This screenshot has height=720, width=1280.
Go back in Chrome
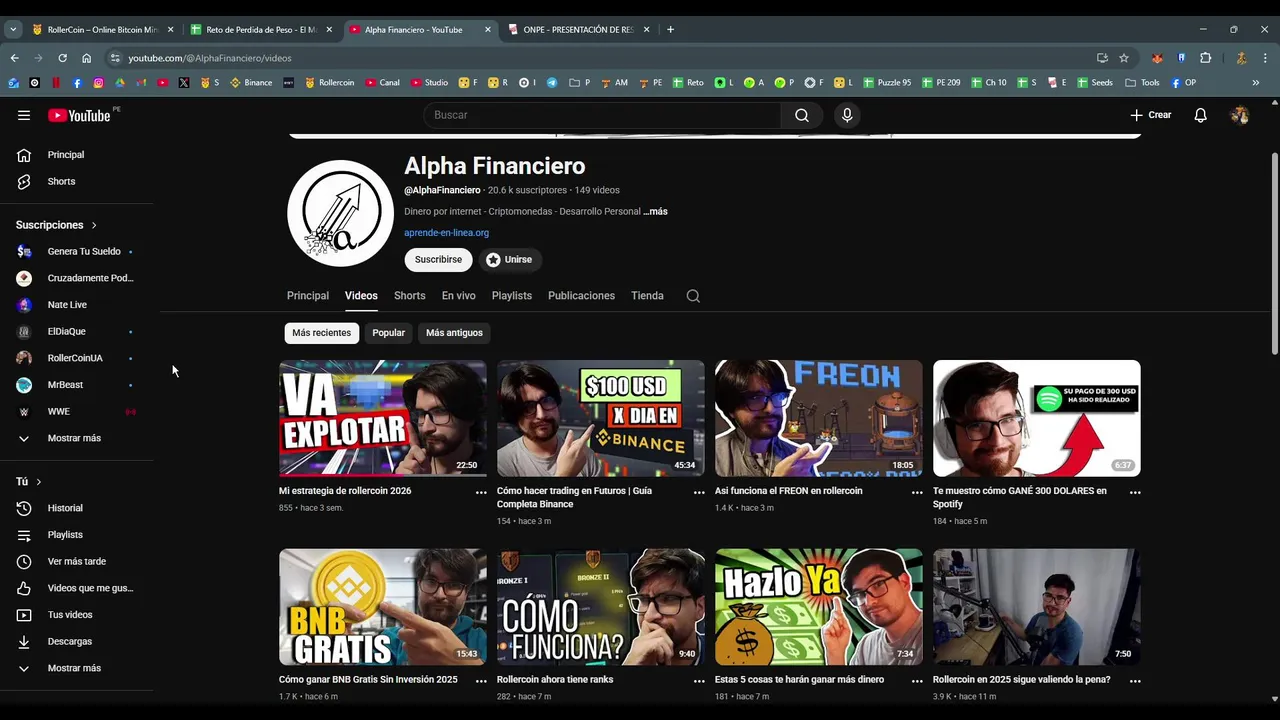click(x=14, y=58)
